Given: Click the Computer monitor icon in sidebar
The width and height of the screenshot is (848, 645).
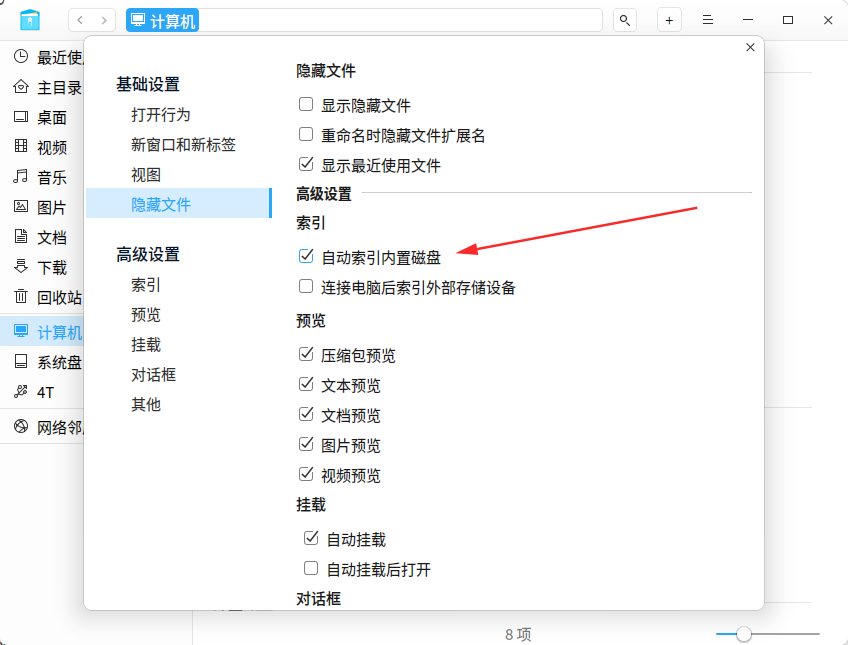Looking at the screenshot, I should click(x=21, y=331).
